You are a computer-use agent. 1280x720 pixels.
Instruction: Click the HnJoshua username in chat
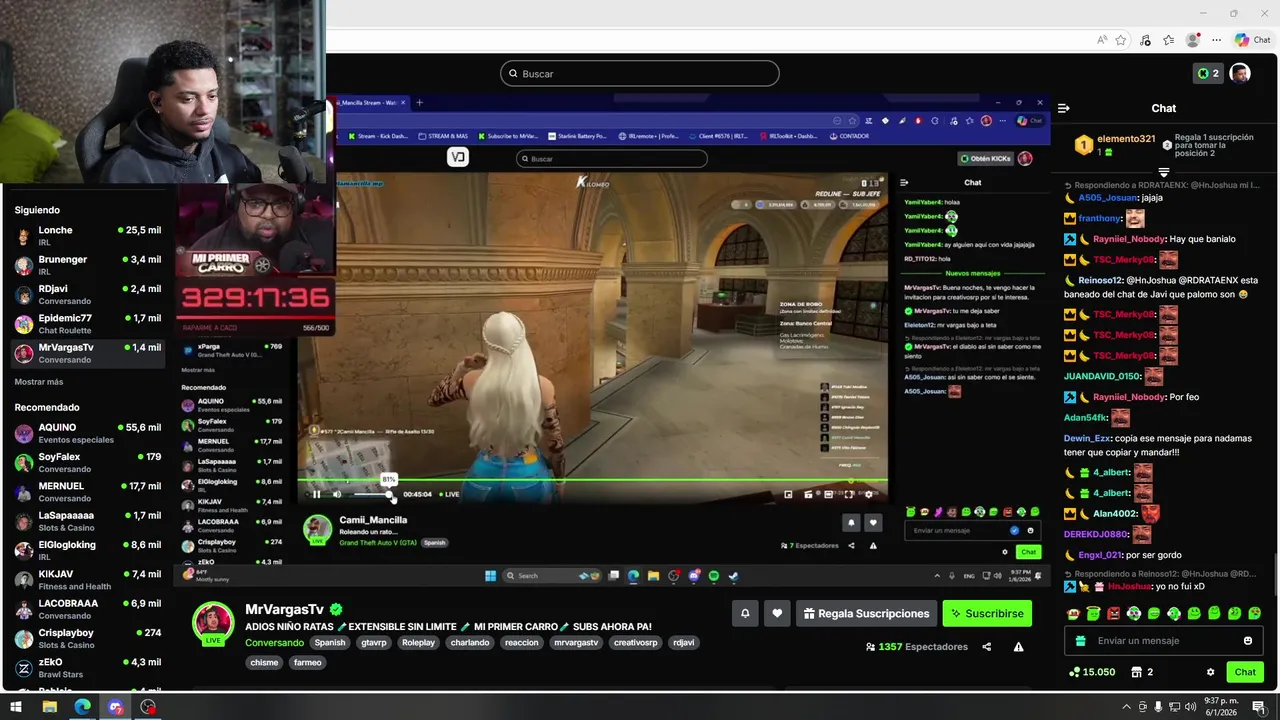1129,586
